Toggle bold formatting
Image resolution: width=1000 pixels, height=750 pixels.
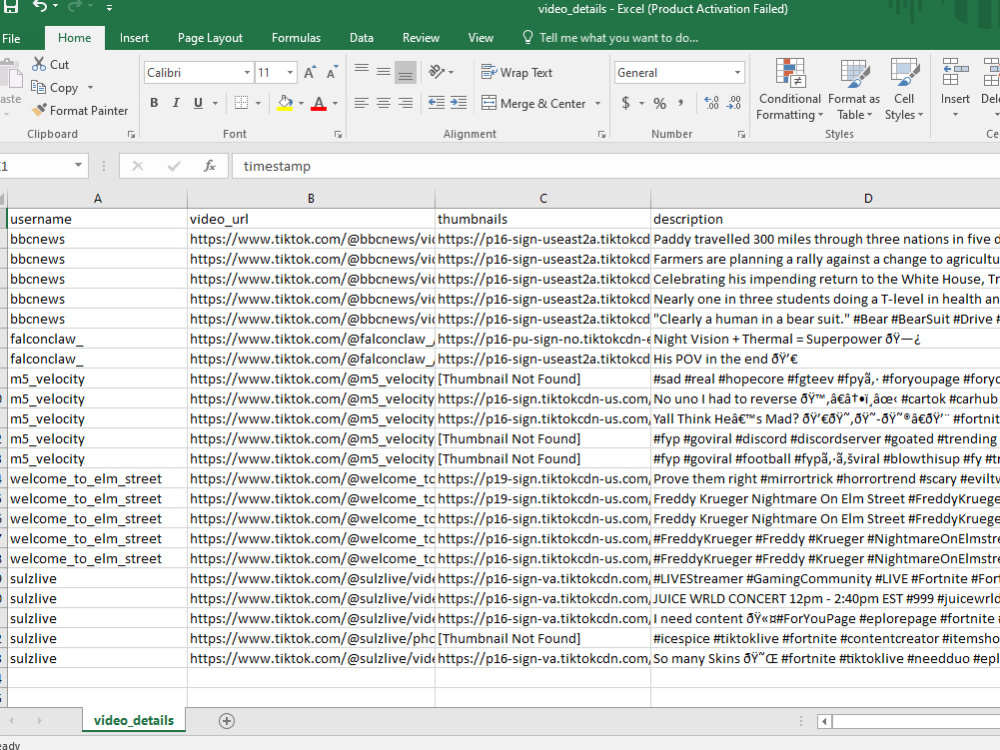(154, 103)
